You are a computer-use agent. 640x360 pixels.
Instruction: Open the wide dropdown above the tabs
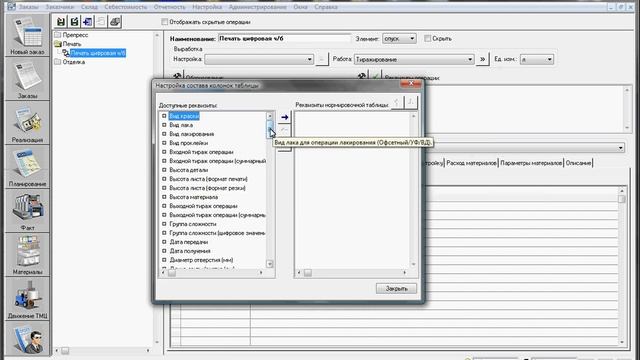[524, 147]
